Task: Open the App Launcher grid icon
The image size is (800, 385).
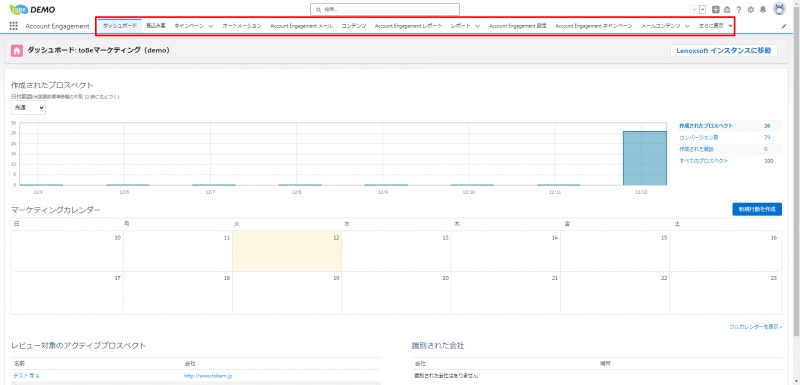Action: click(x=14, y=26)
